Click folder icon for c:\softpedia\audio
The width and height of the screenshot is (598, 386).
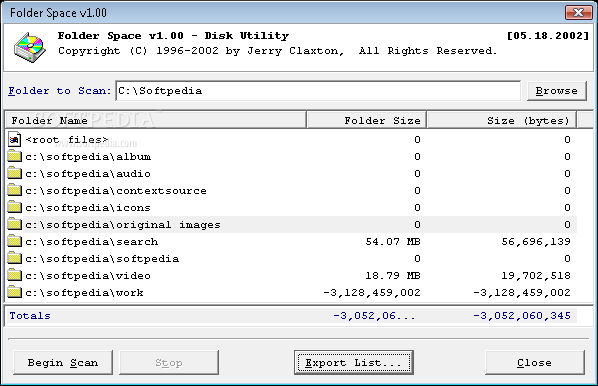(14, 173)
